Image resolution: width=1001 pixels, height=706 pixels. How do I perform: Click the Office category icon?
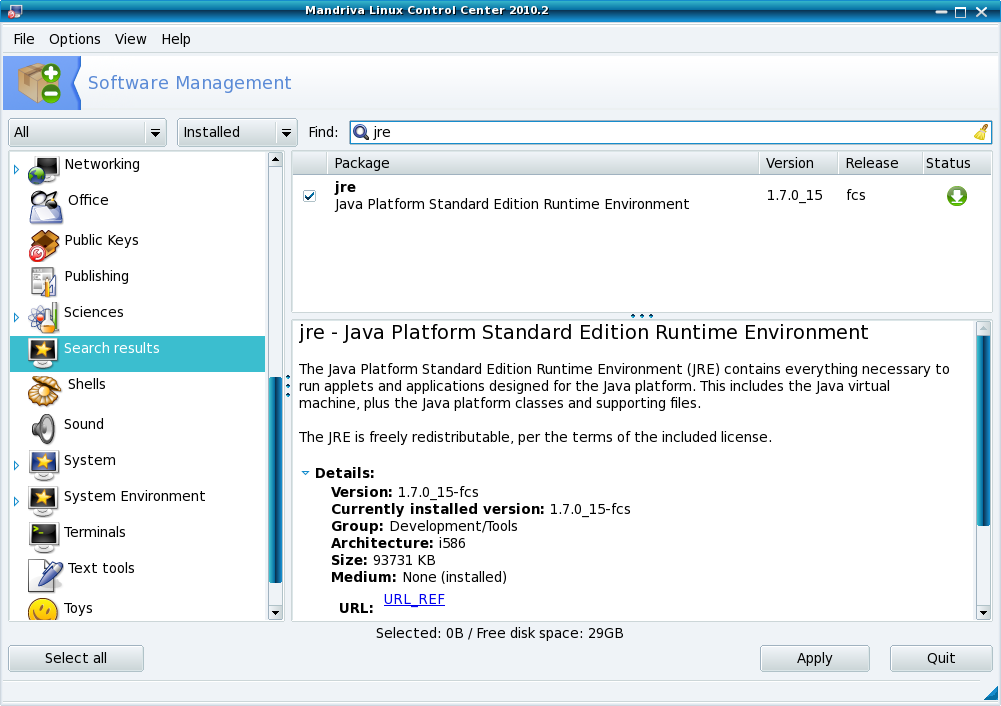tap(46, 205)
